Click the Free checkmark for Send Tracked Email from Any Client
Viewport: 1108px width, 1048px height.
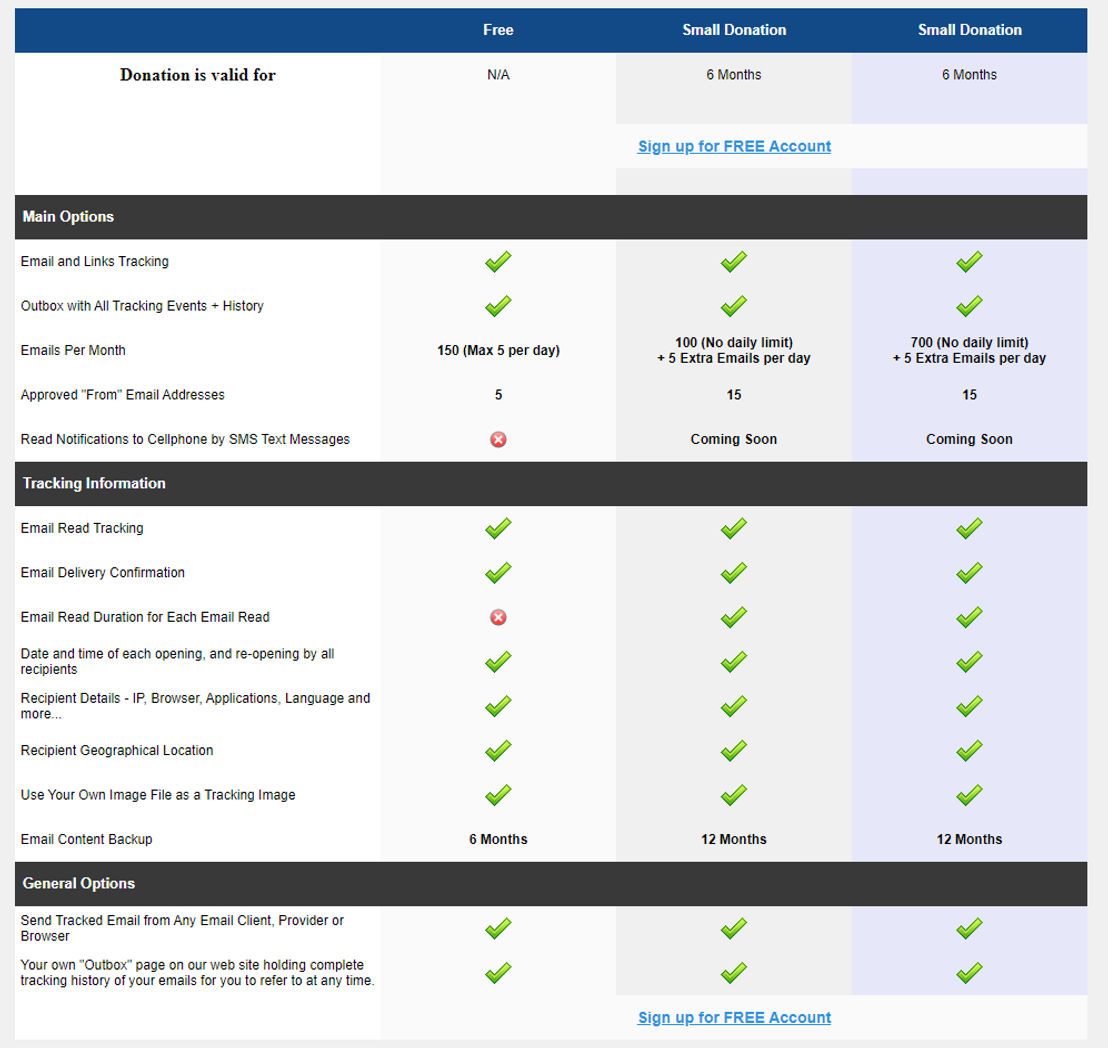[x=498, y=928]
